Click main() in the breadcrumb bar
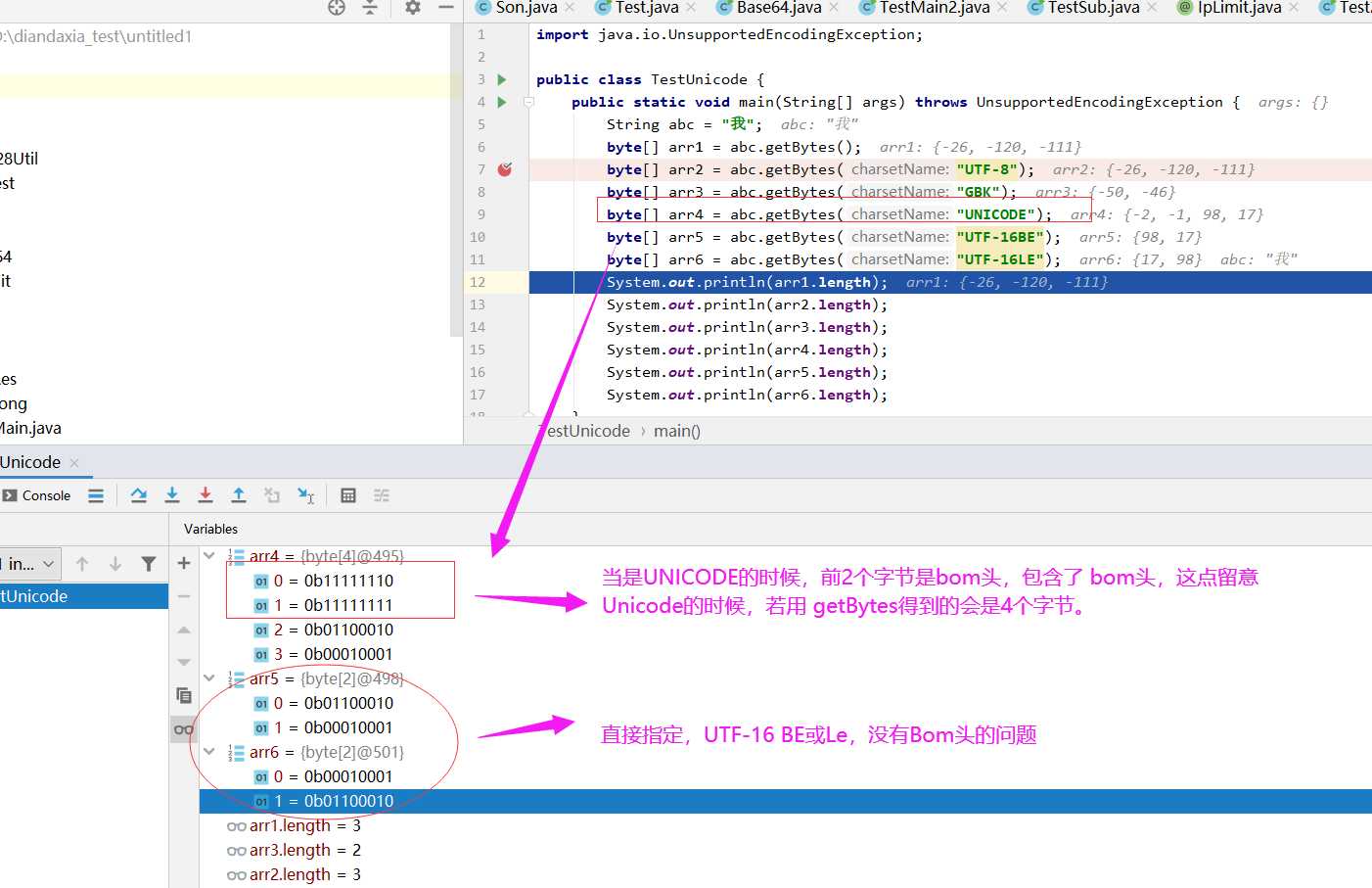The height and width of the screenshot is (888, 1372). tap(677, 431)
